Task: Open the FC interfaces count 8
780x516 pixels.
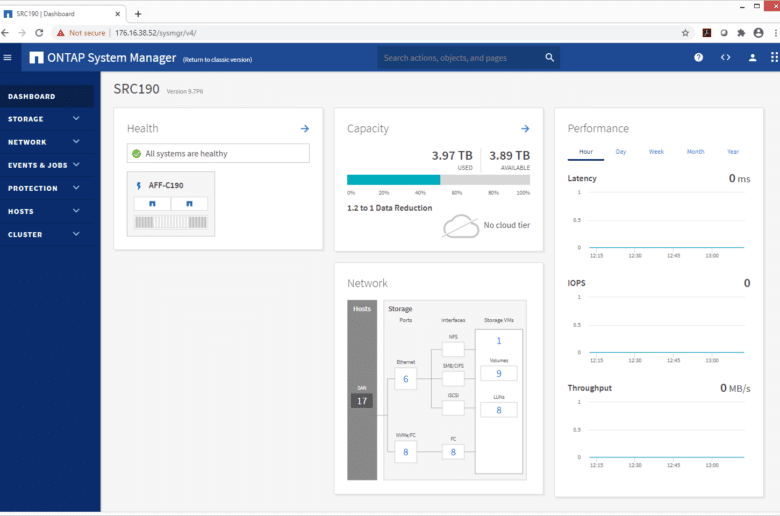Action: tap(453, 452)
